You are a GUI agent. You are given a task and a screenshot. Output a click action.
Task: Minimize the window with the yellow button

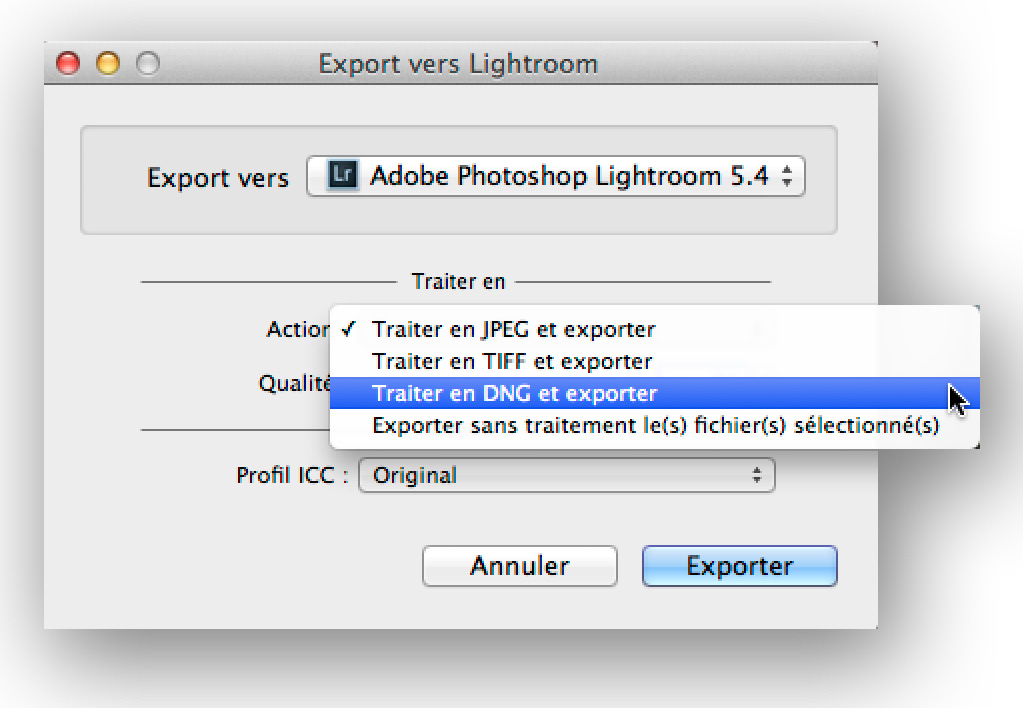click(x=108, y=63)
